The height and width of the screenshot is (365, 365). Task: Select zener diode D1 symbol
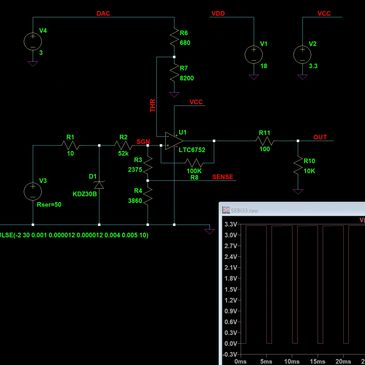click(99, 184)
